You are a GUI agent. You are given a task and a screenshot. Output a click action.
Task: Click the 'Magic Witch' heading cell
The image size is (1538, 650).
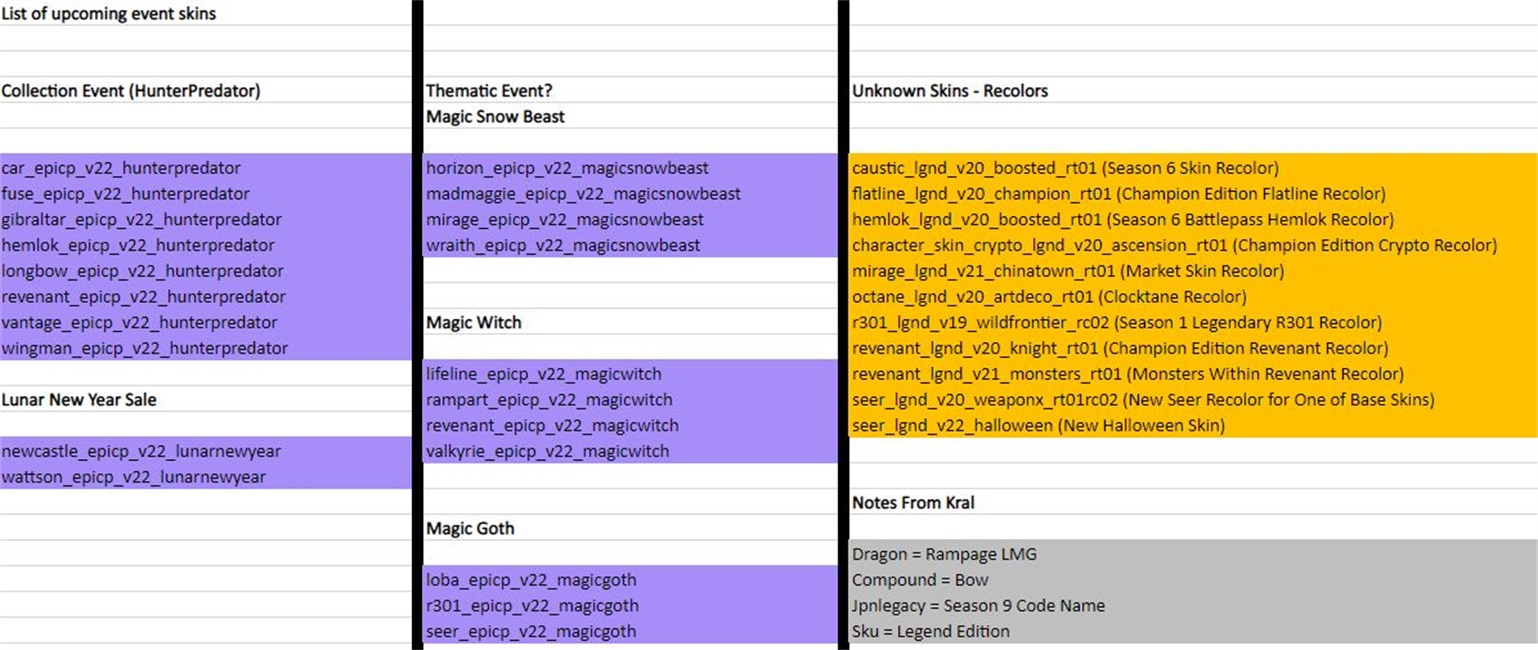pyautogui.click(x=474, y=323)
